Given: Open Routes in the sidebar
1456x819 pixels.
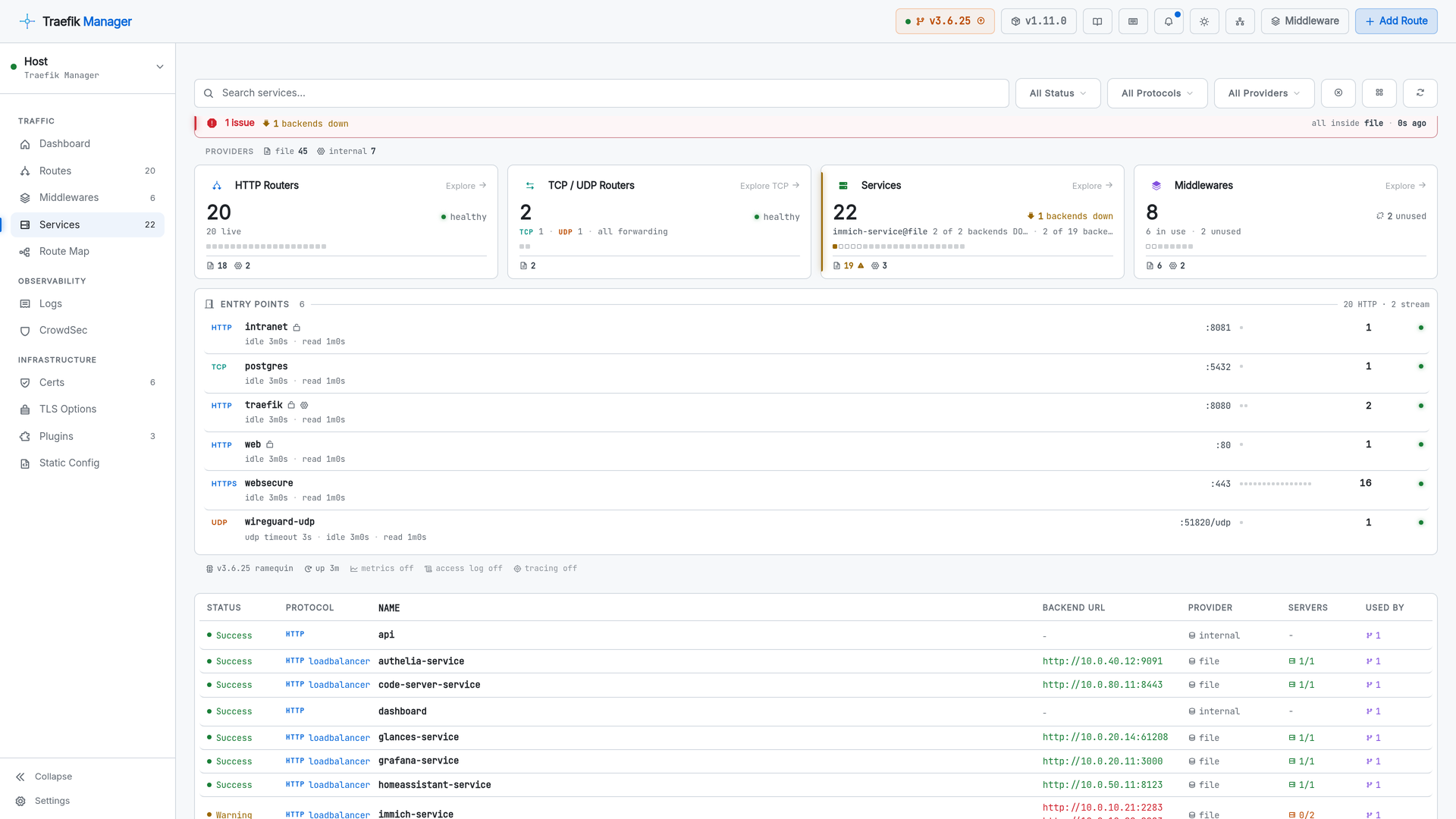Looking at the screenshot, I should click(88, 171).
